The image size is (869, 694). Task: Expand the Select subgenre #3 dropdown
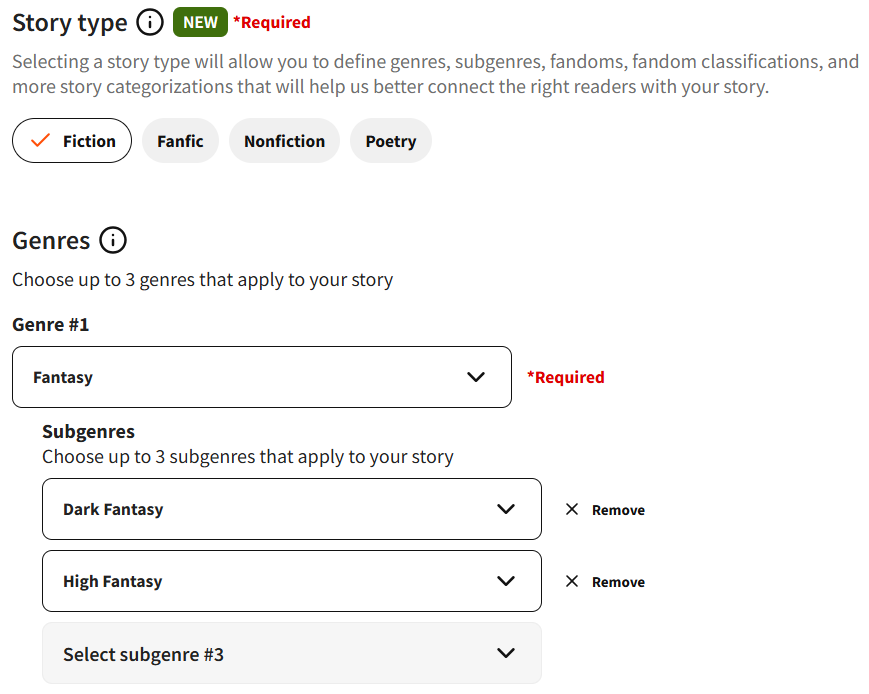[x=292, y=653]
